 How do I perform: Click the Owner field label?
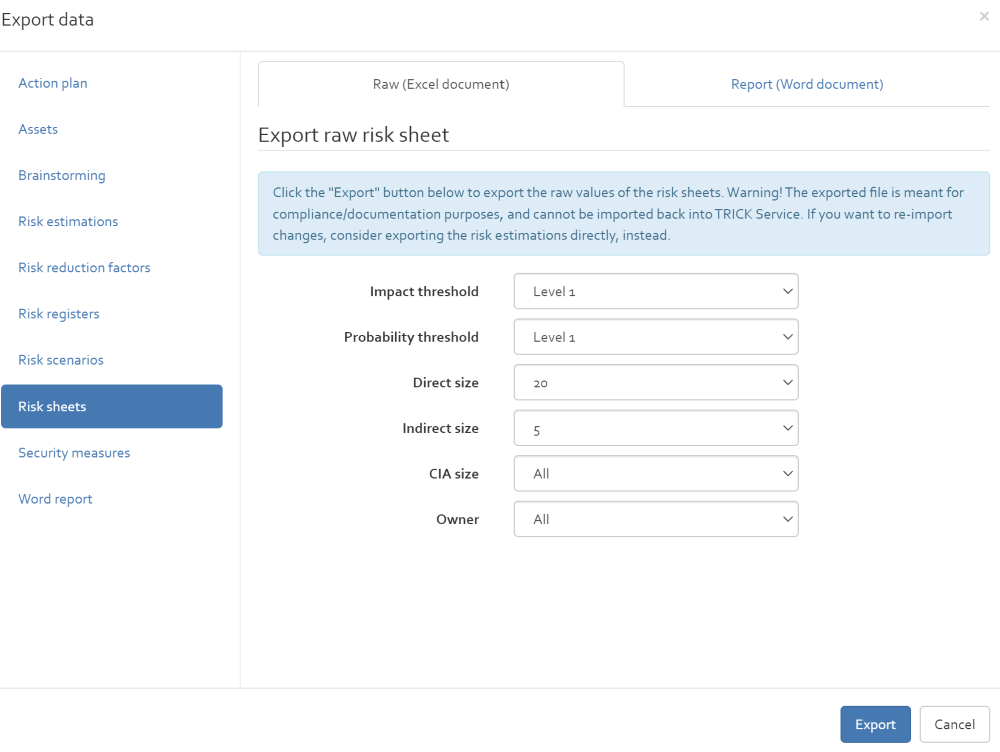pyautogui.click(x=458, y=519)
